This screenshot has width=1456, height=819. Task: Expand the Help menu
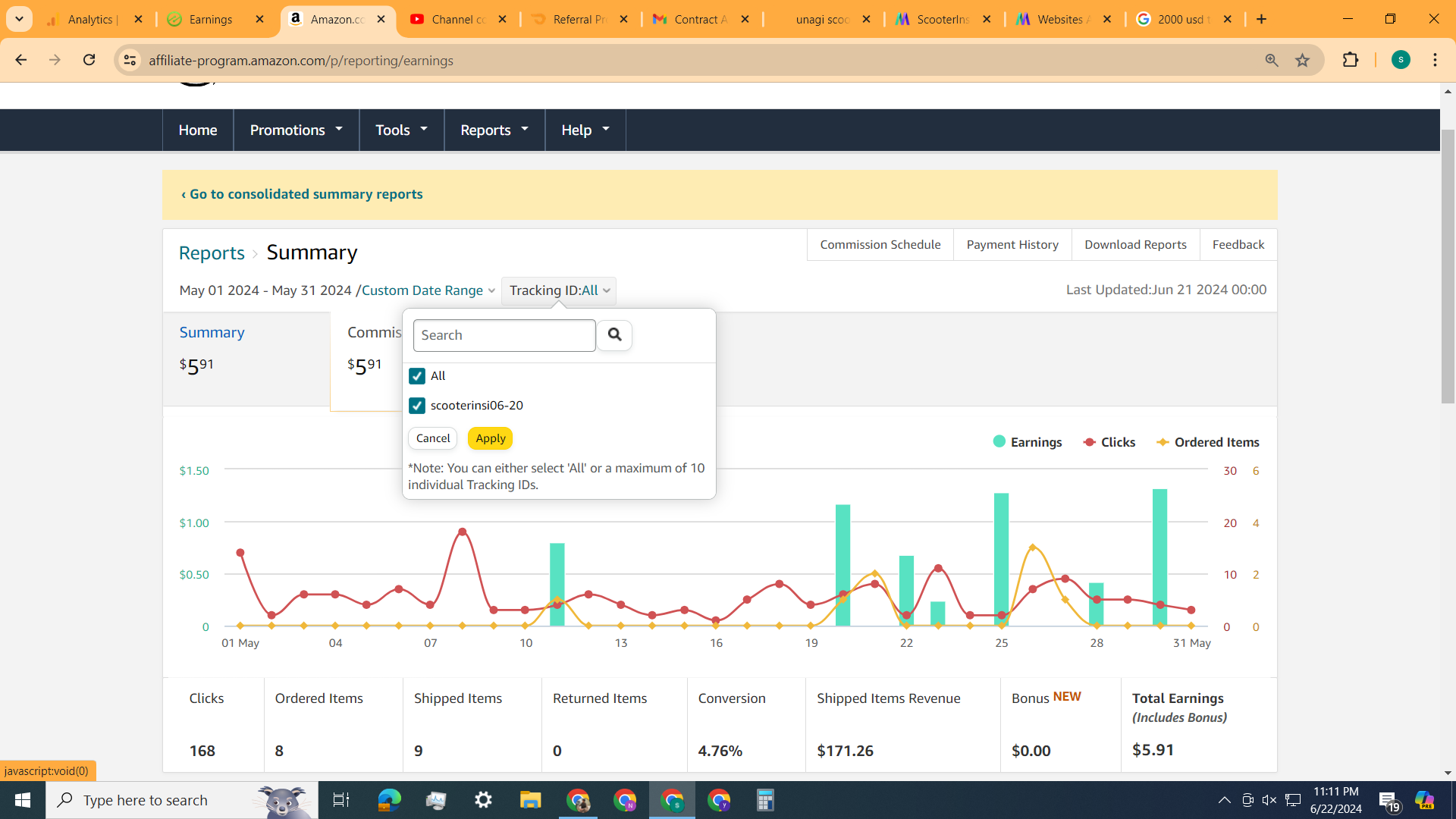[x=585, y=130]
